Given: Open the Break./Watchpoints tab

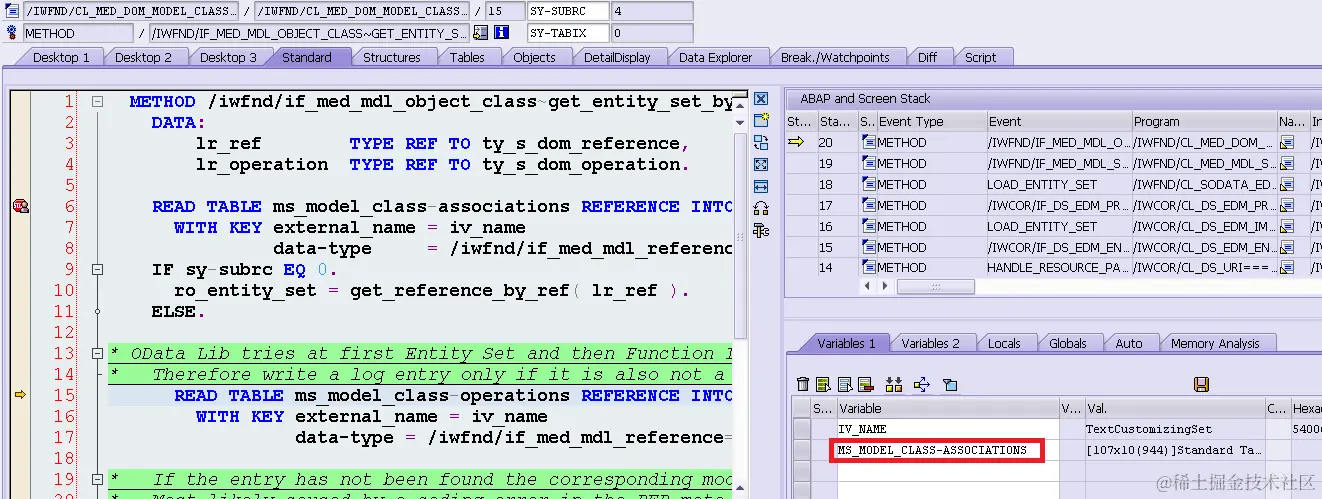Looking at the screenshot, I should tap(835, 57).
